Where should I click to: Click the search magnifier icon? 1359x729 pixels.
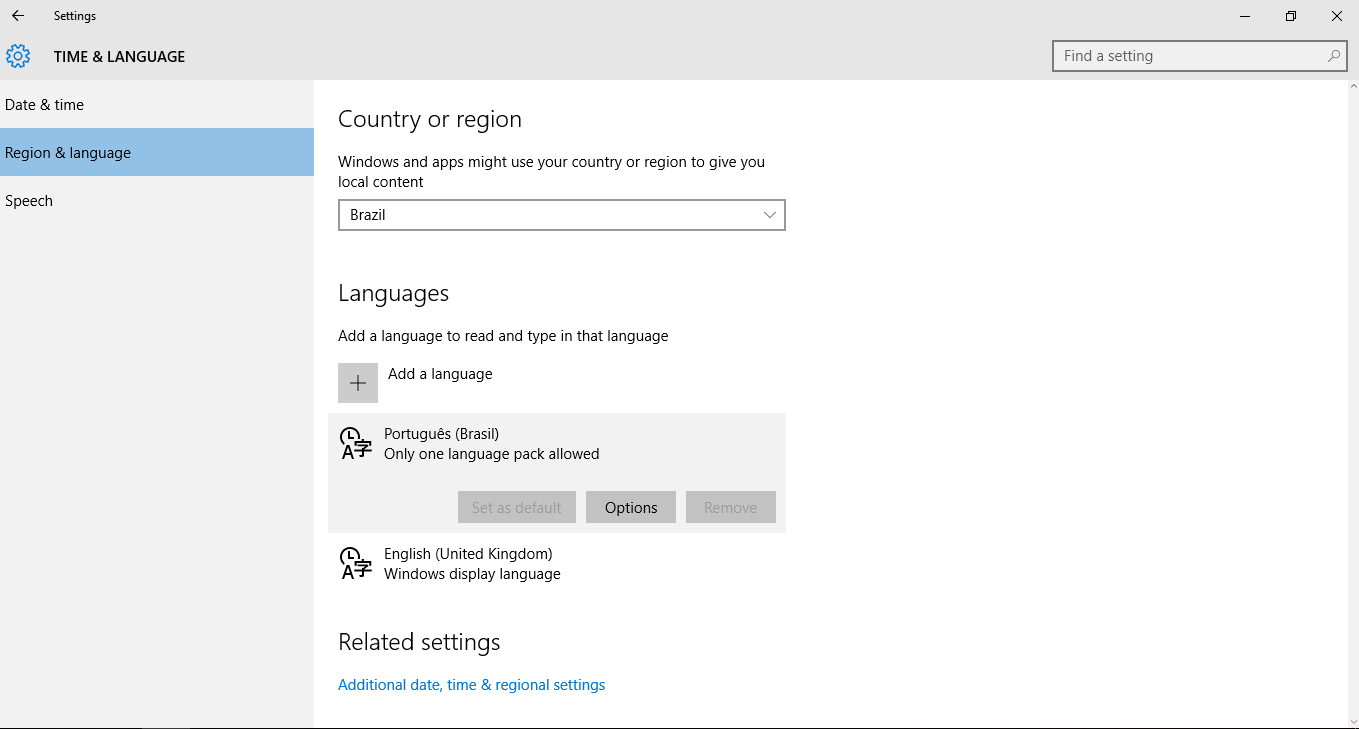point(1334,56)
